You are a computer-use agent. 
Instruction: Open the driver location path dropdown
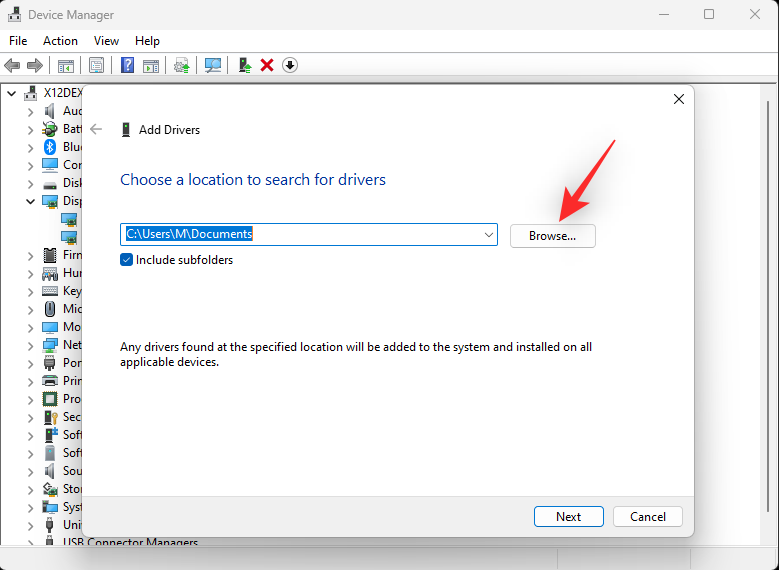coord(488,235)
